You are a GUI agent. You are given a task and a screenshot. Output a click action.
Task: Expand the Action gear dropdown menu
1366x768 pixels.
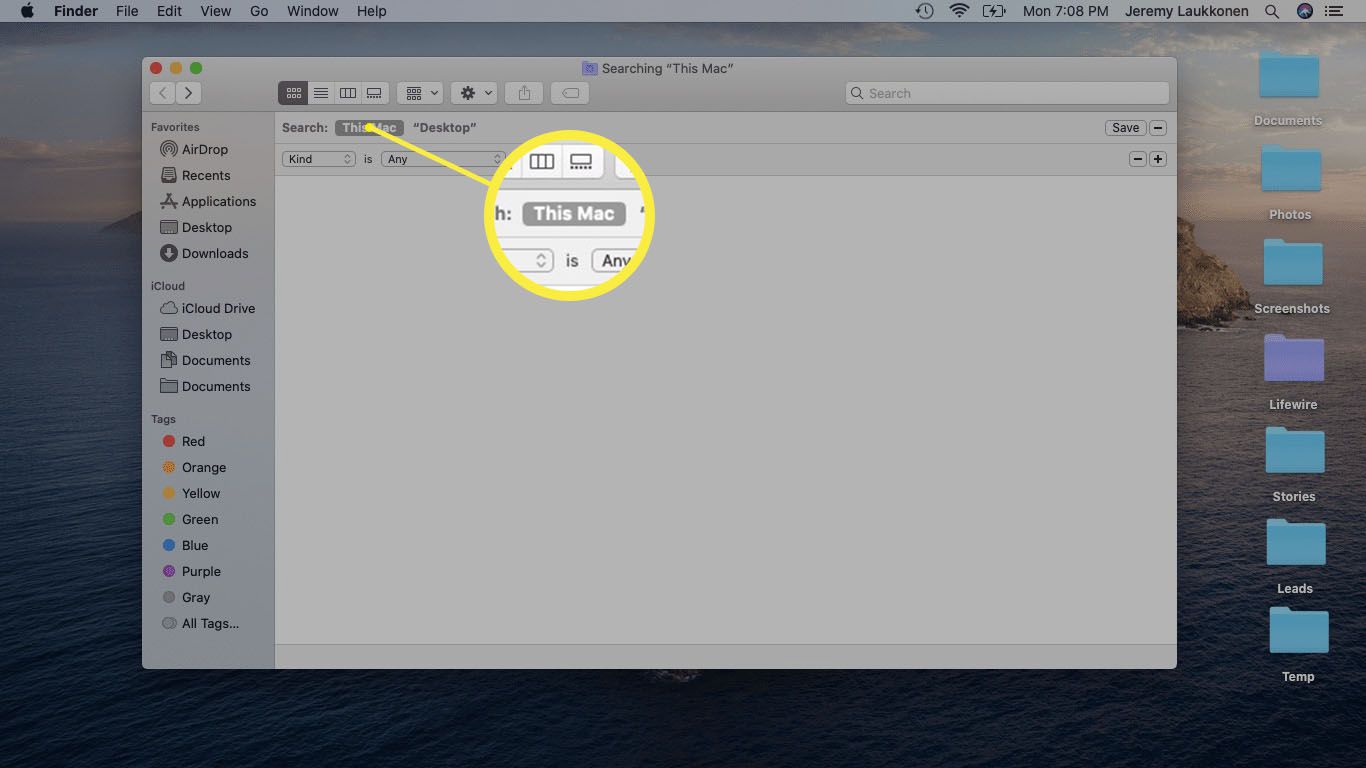[474, 93]
